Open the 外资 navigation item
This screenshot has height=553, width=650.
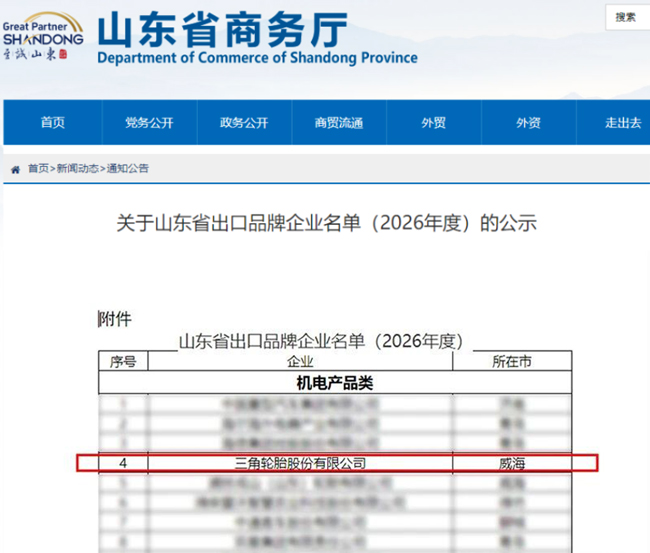point(529,123)
